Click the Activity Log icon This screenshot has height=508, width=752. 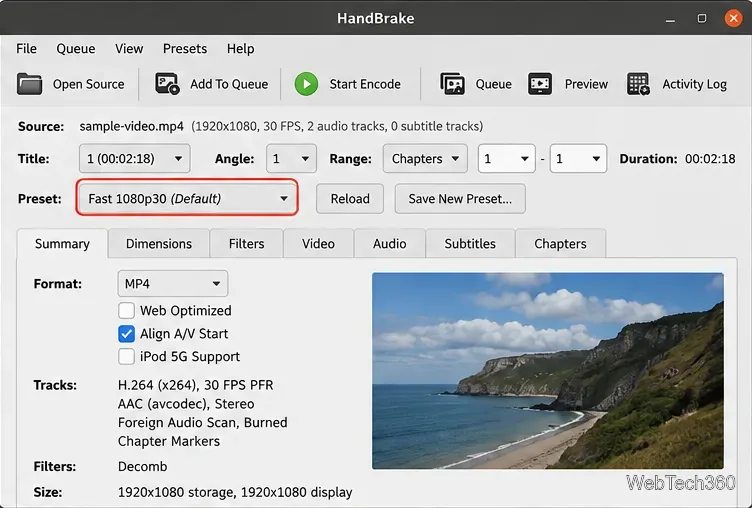coord(638,84)
